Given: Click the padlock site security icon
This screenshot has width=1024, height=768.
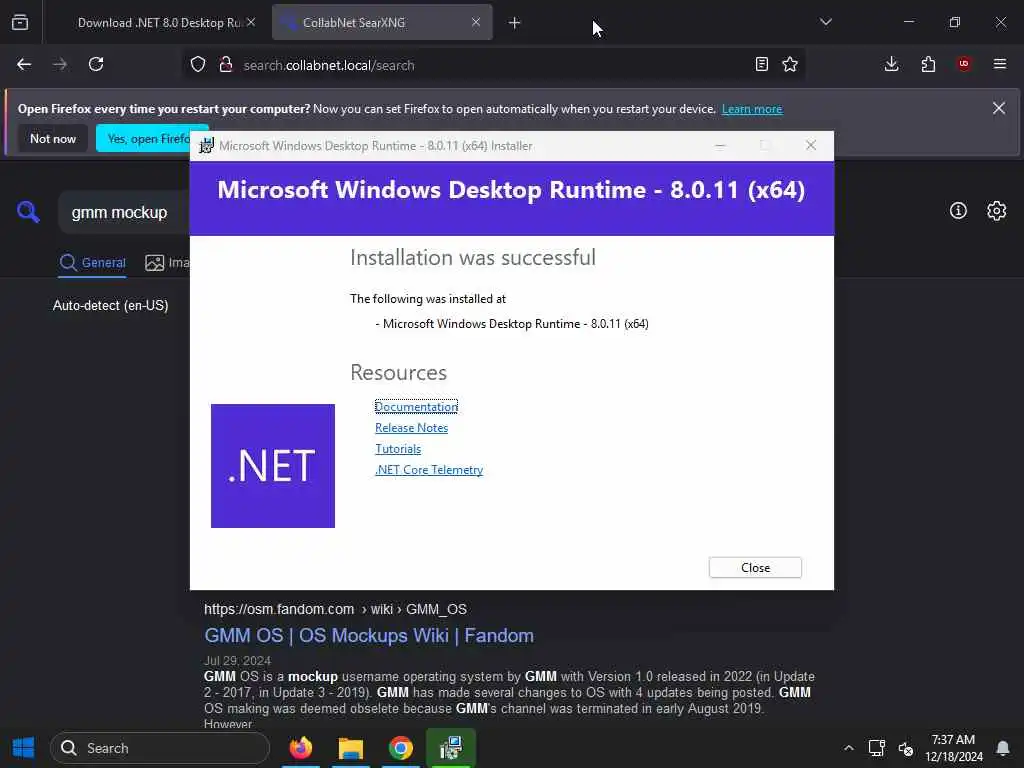Looking at the screenshot, I should click(x=226, y=64).
